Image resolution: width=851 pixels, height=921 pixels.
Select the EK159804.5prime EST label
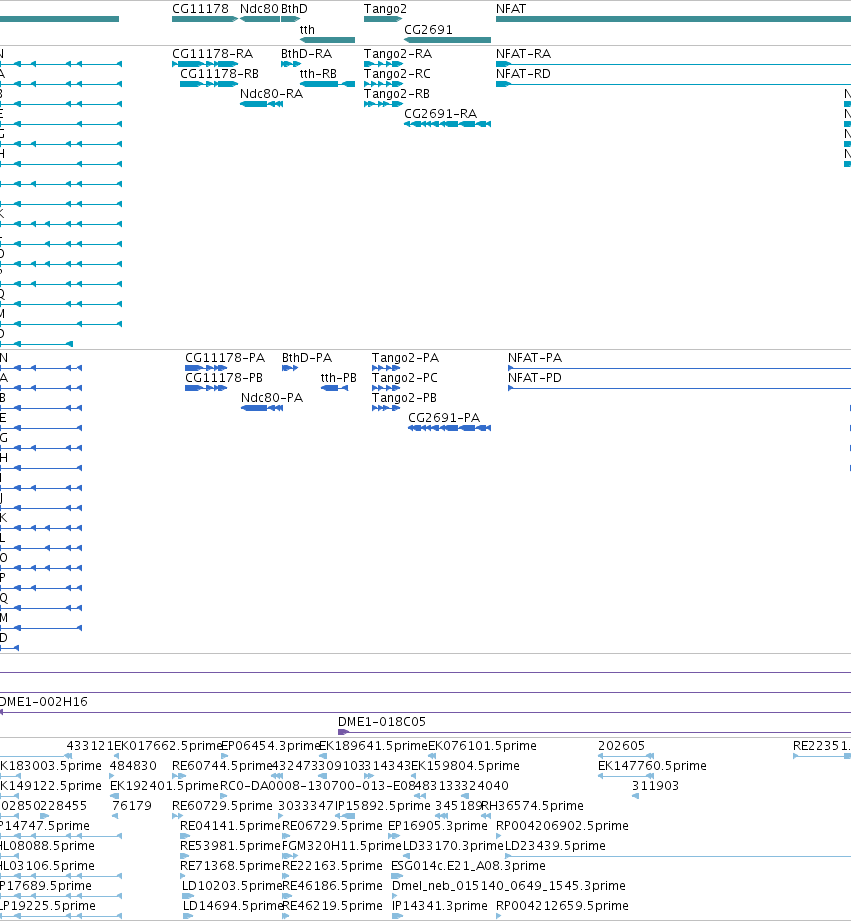tap(465, 766)
